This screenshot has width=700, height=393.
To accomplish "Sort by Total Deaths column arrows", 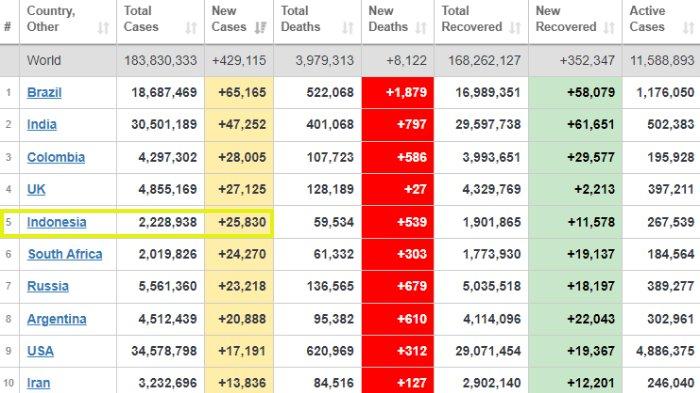I will coord(348,28).
